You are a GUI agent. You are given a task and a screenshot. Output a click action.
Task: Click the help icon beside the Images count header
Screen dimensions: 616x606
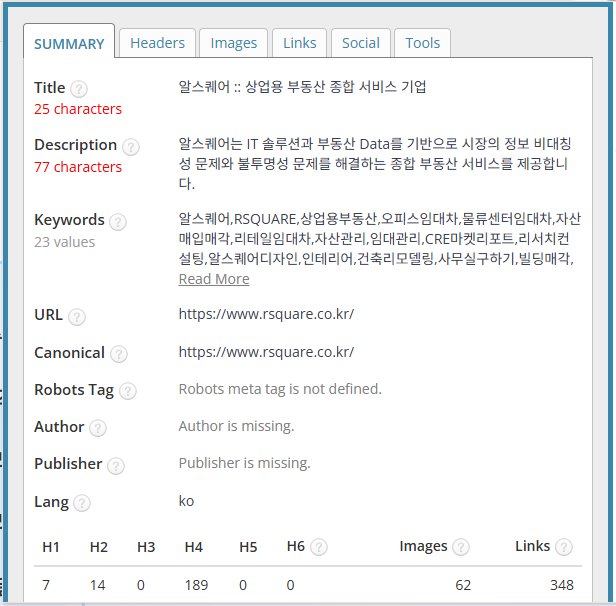[461, 547]
